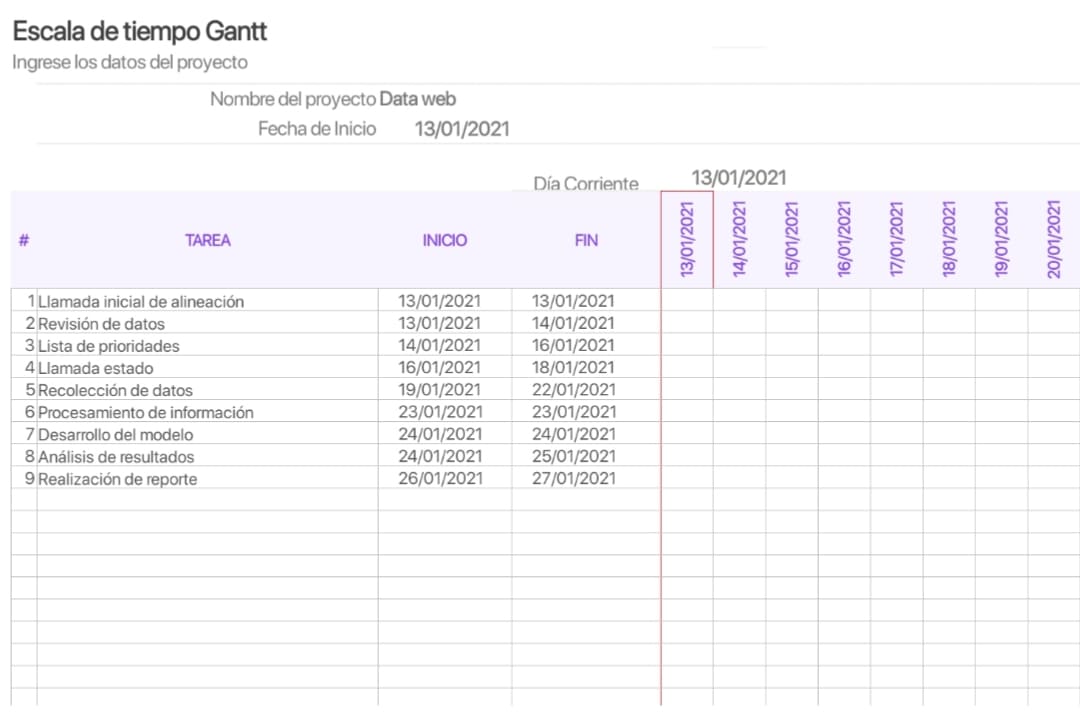Select the 13/01/2021 timeline column header
The image size is (1080, 714).
point(687,239)
